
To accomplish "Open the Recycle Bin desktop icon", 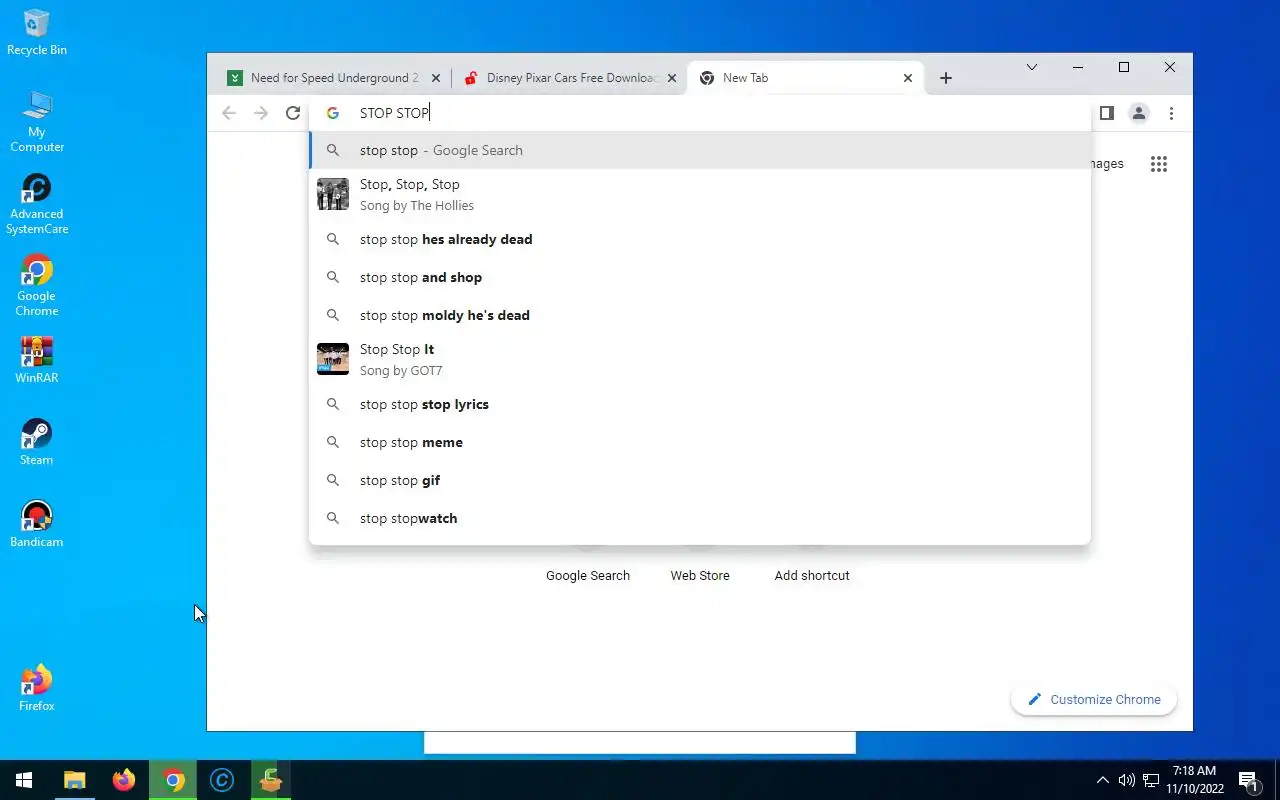I will tap(37, 32).
